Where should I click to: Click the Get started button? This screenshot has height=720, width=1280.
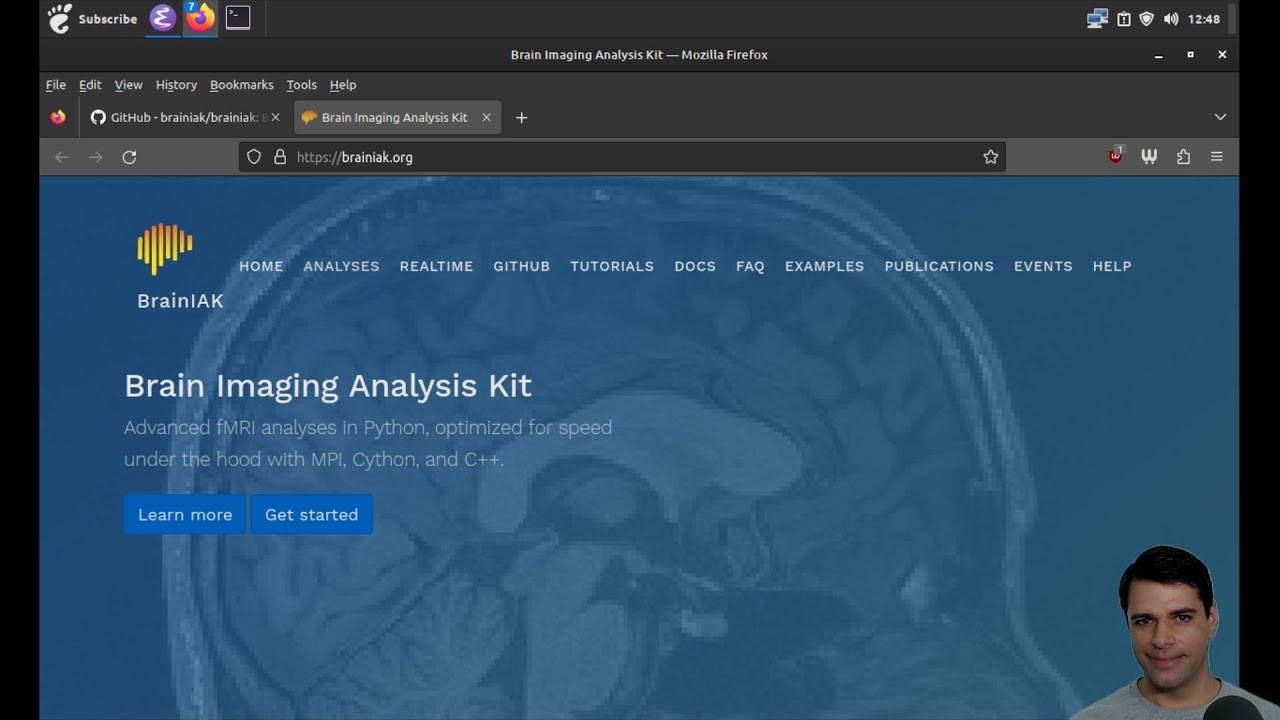click(x=311, y=514)
